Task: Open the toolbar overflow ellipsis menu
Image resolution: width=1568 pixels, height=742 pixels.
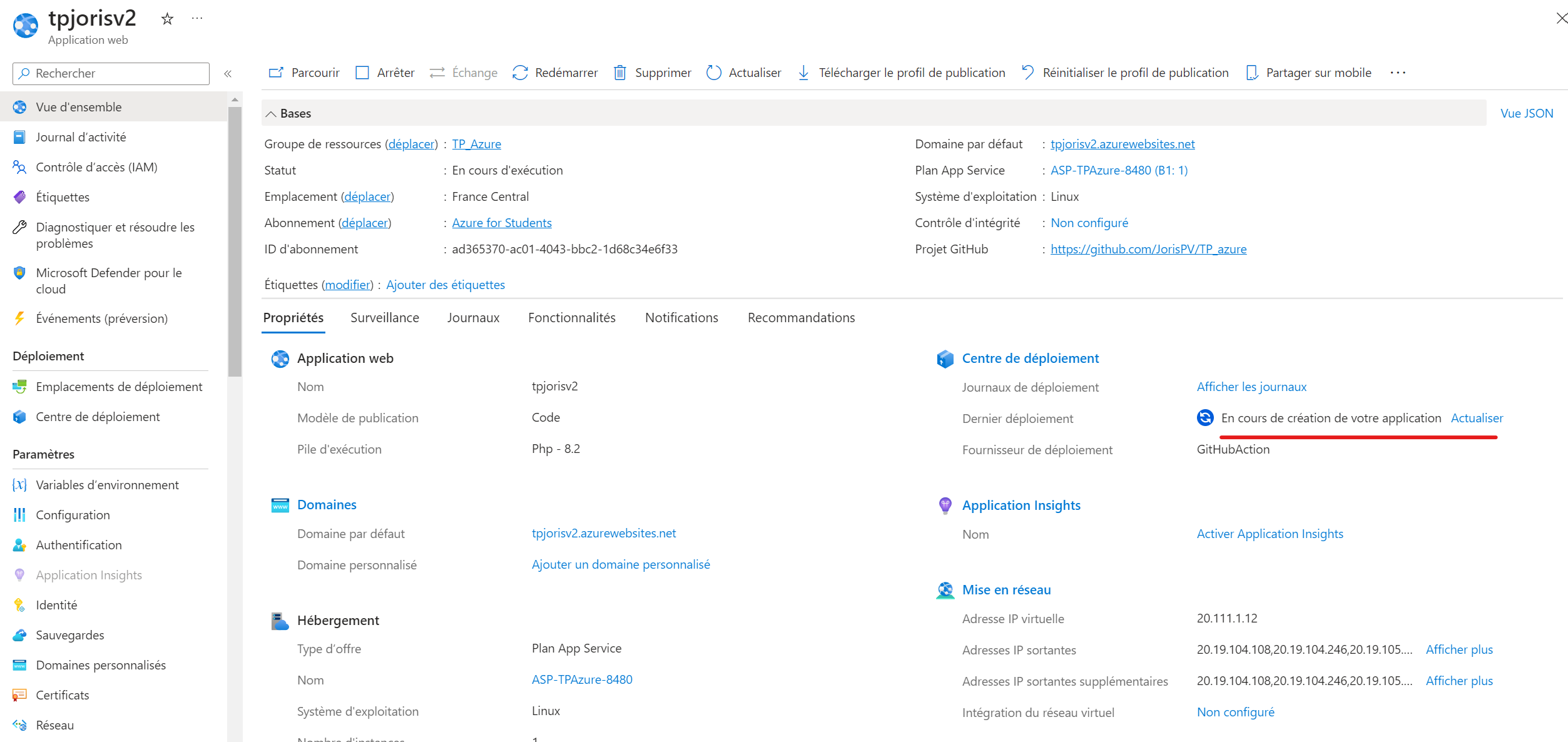Action: click(x=1398, y=73)
